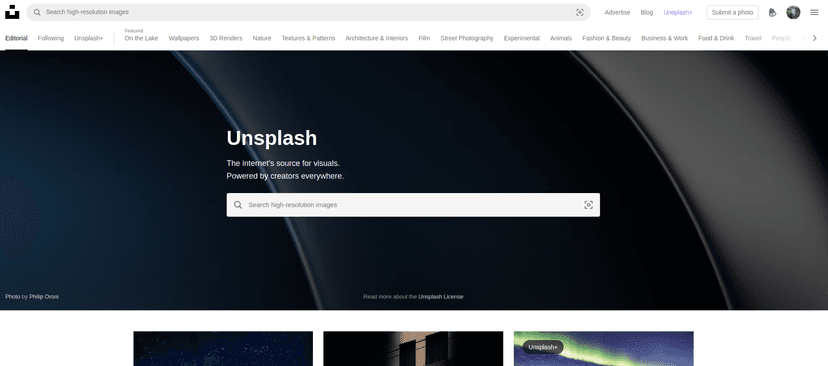The height and width of the screenshot is (366, 828).
Task: Open the featured On the Lake topic
Action: click(141, 38)
